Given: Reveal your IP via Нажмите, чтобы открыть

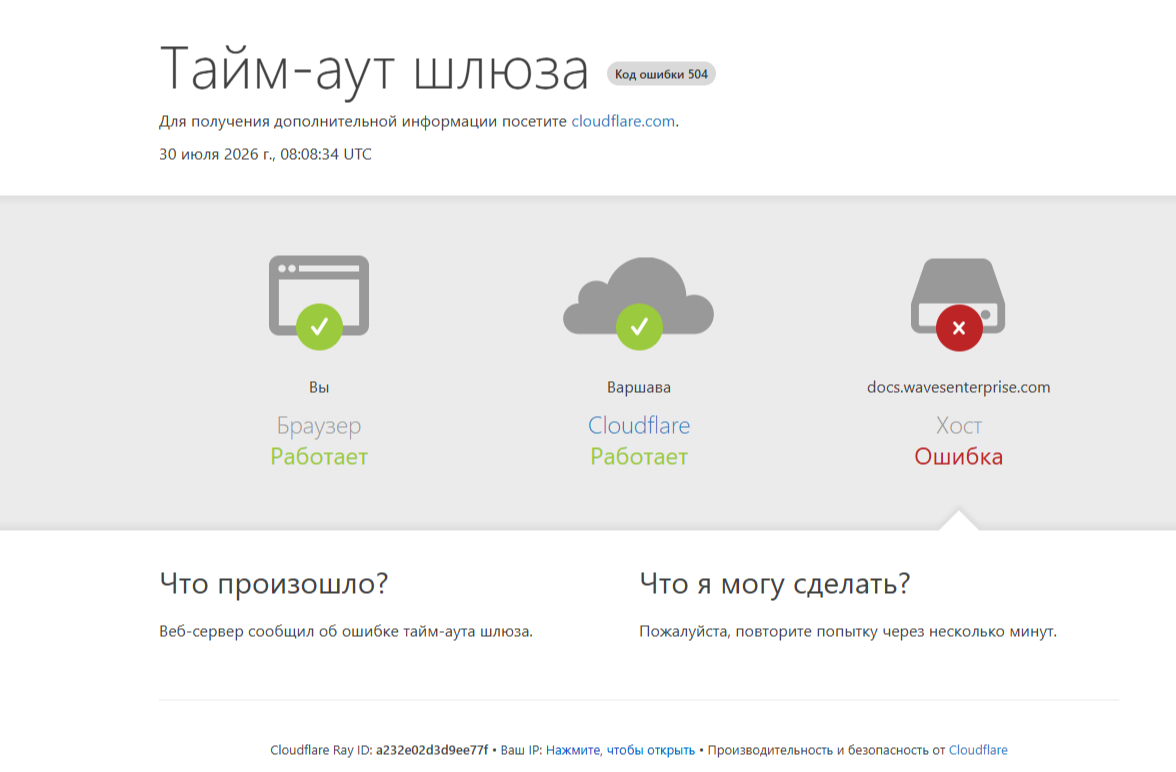Looking at the screenshot, I should (x=620, y=749).
